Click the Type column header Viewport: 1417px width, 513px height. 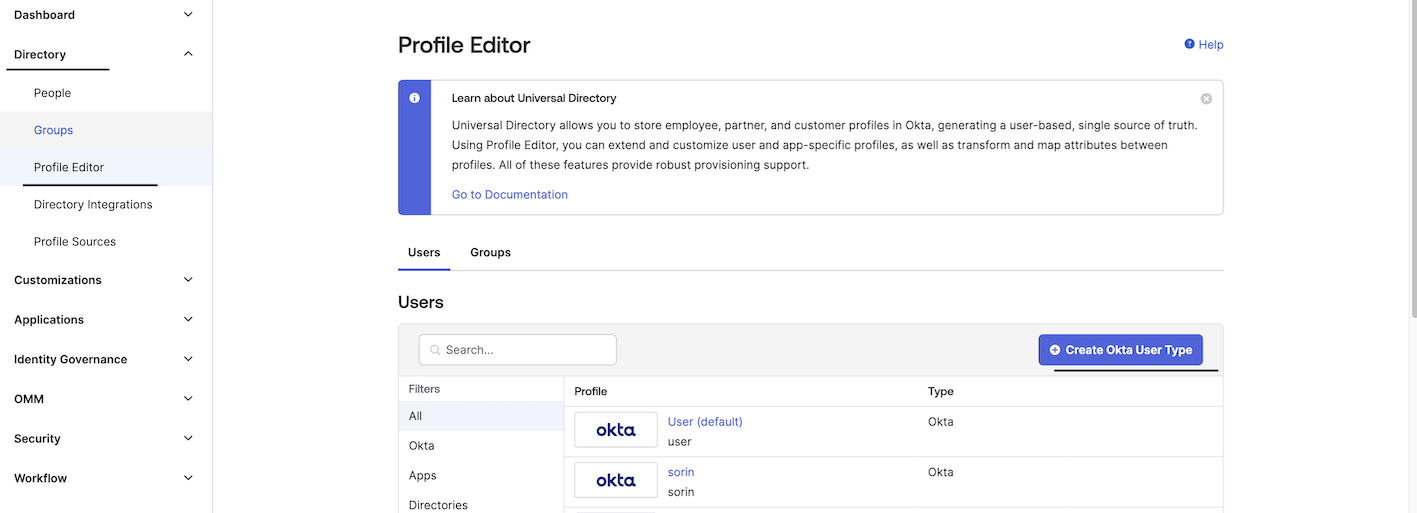point(941,391)
